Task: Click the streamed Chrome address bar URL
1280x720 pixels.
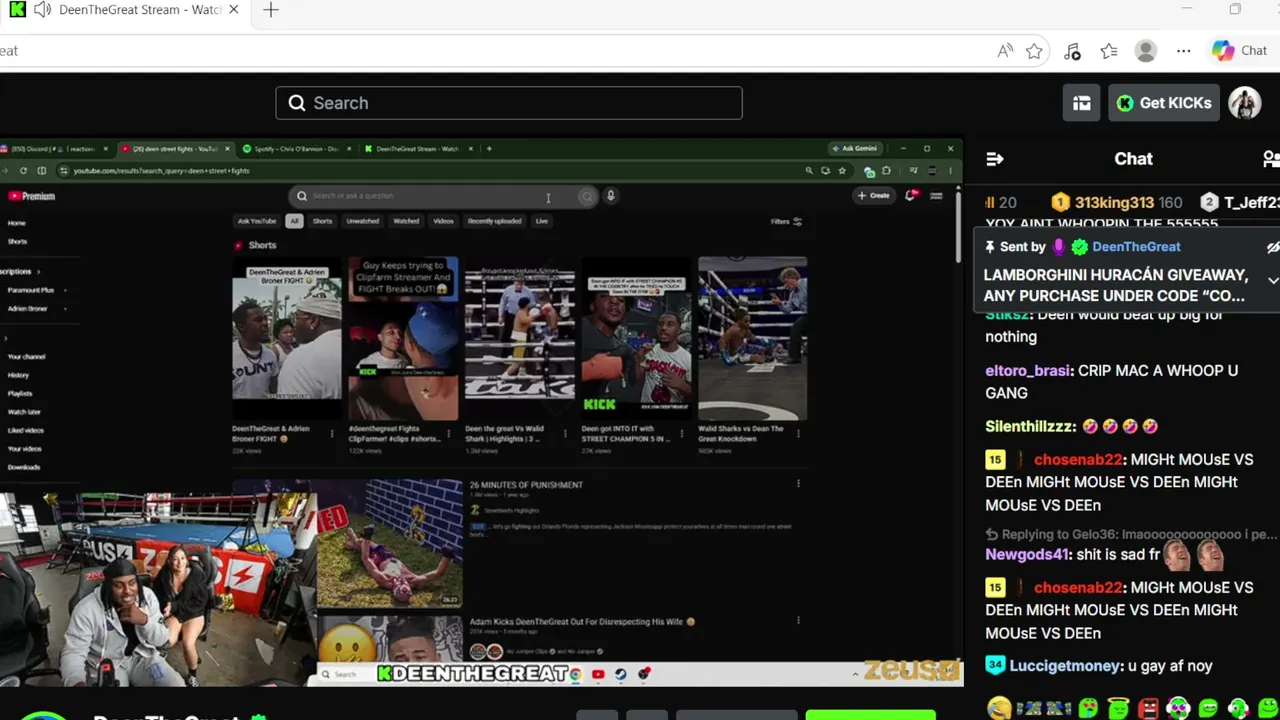Action: tap(161, 171)
